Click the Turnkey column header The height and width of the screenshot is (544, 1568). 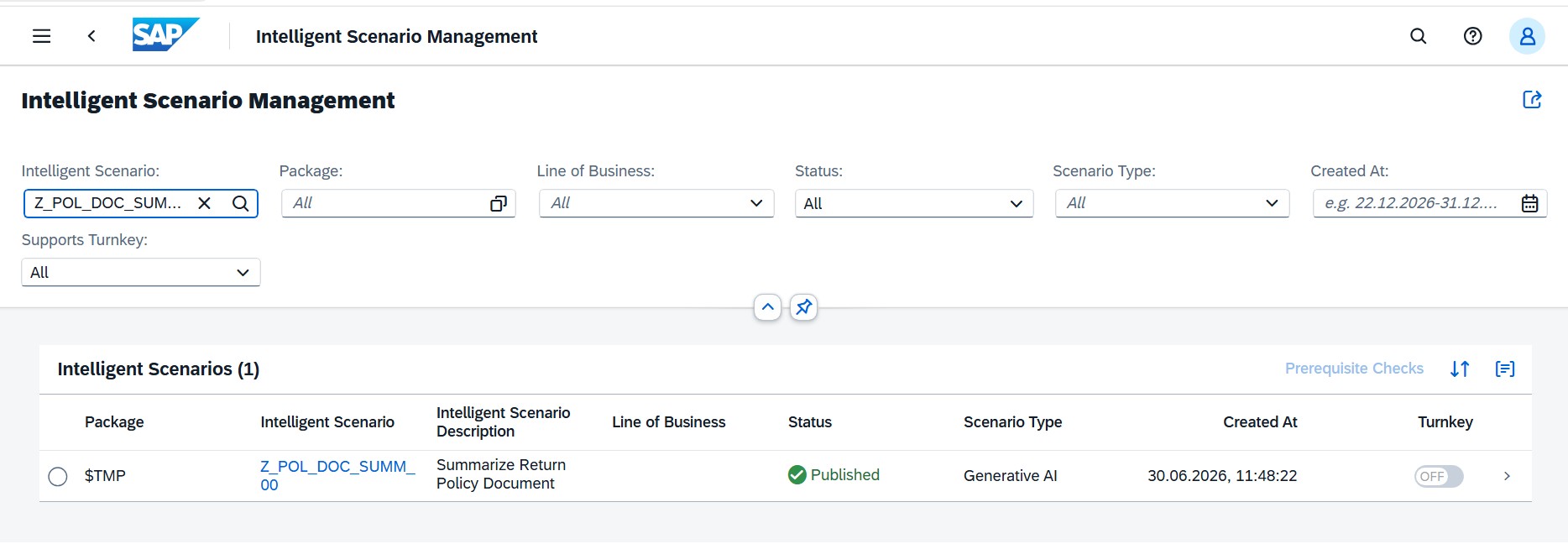coord(1445,422)
